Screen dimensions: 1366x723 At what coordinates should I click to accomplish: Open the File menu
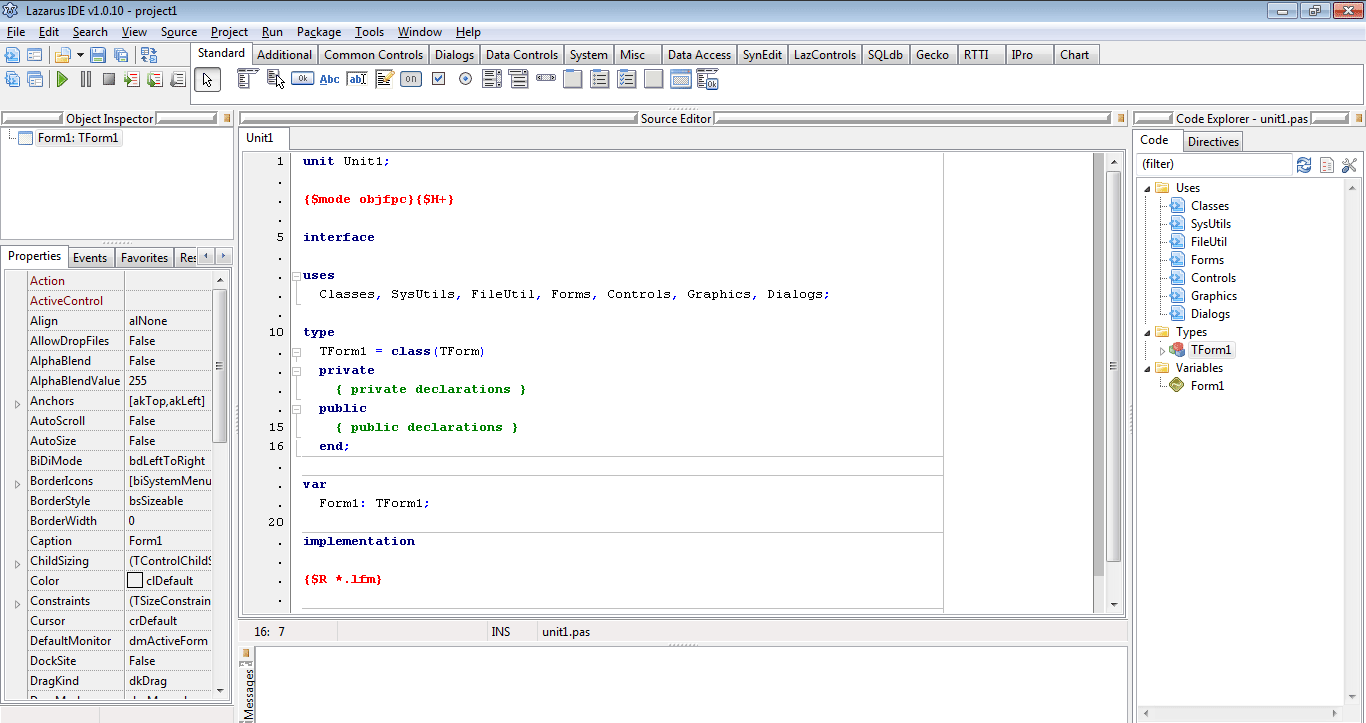pyautogui.click(x=15, y=32)
